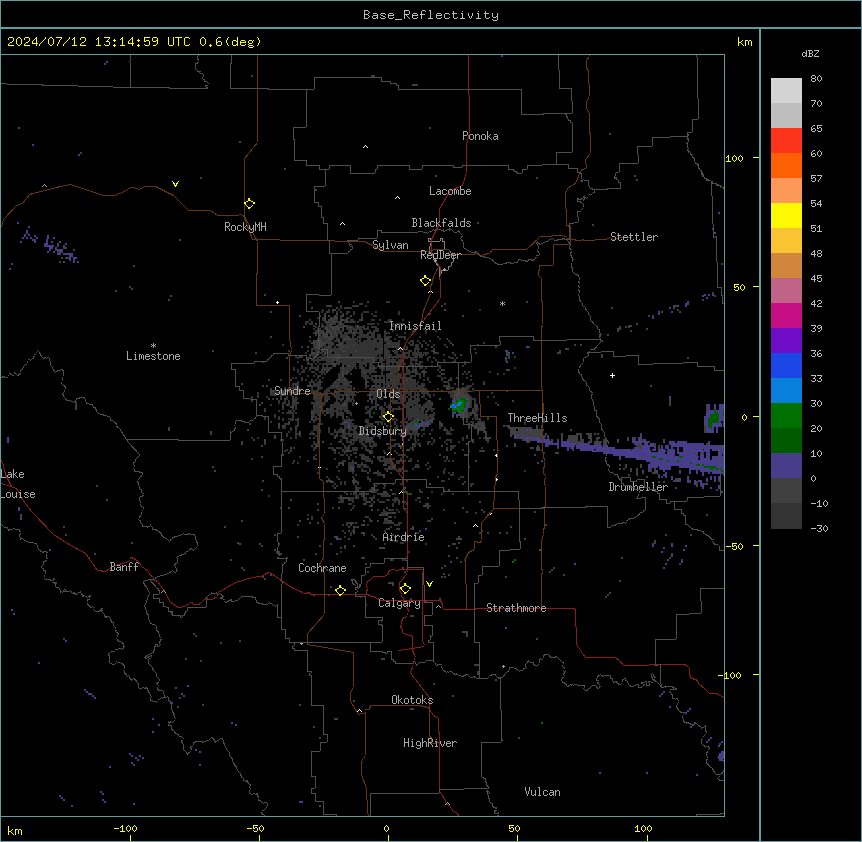Image resolution: width=862 pixels, height=842 pixels.
Task: Click the Limestone label
Action: (153, 356)
